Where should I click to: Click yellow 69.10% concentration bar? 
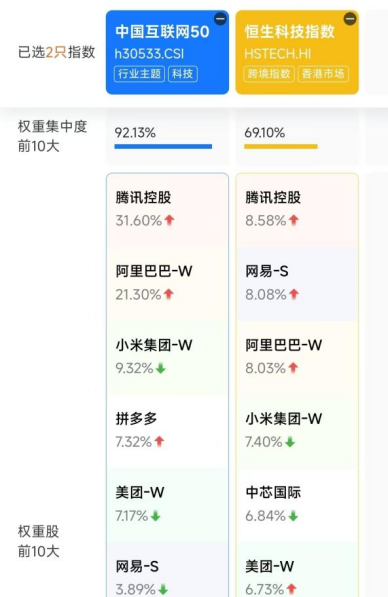(x=281, y=146)
